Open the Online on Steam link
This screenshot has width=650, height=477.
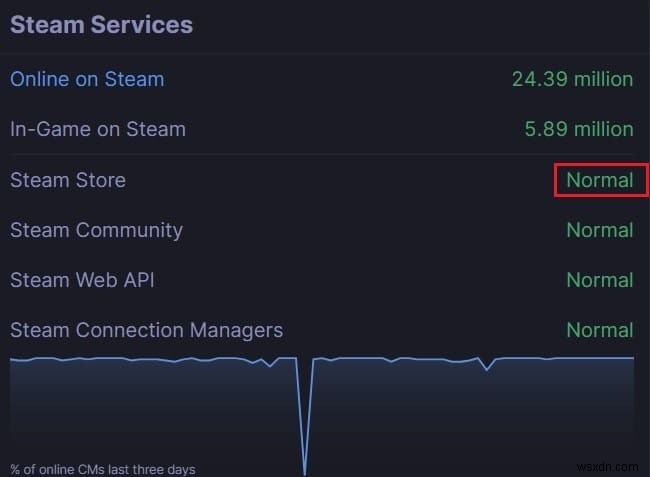(x=87, y=79)
